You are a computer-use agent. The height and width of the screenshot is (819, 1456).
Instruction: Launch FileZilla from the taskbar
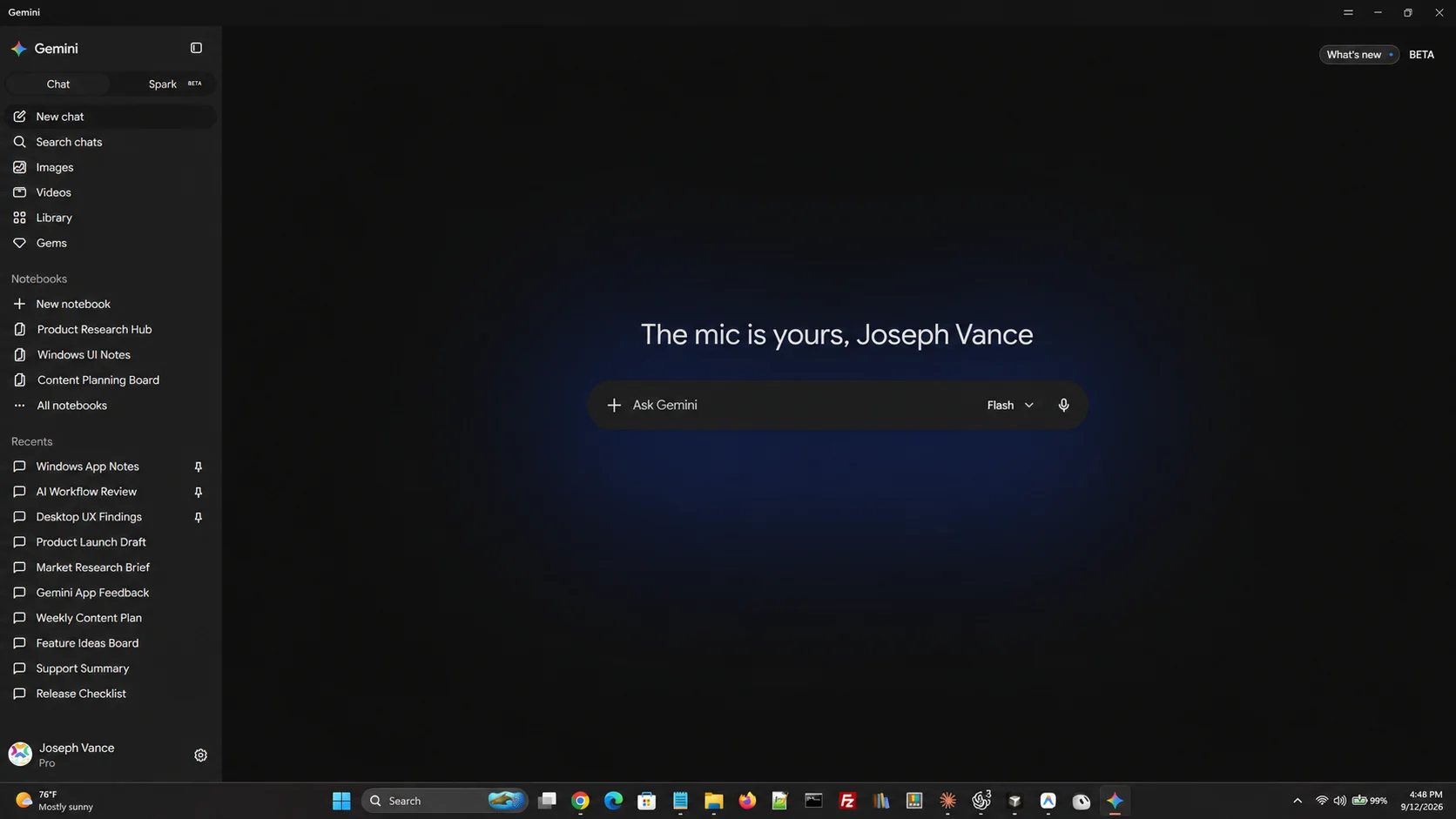tap(847, 801)
